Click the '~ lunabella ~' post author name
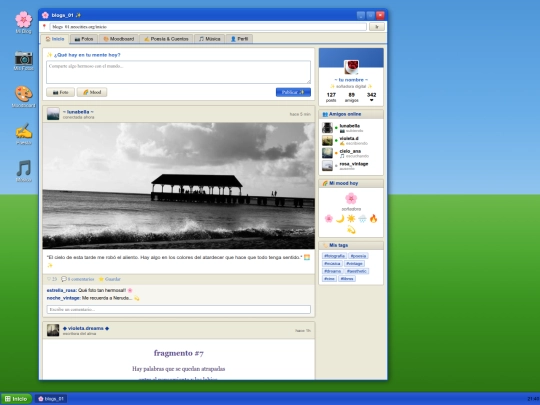Screen dimensions: 540x405 click(78, 112)
